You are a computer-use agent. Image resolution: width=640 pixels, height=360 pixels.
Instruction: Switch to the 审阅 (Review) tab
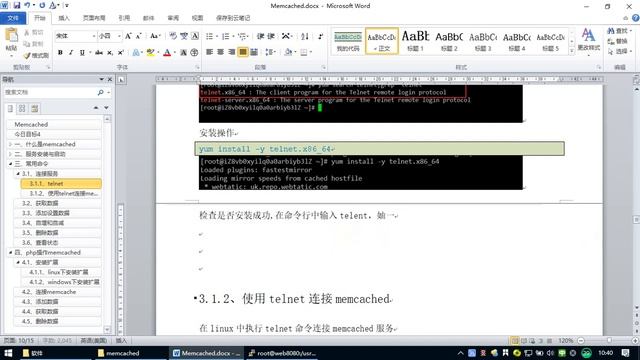(x=173, y=18)
